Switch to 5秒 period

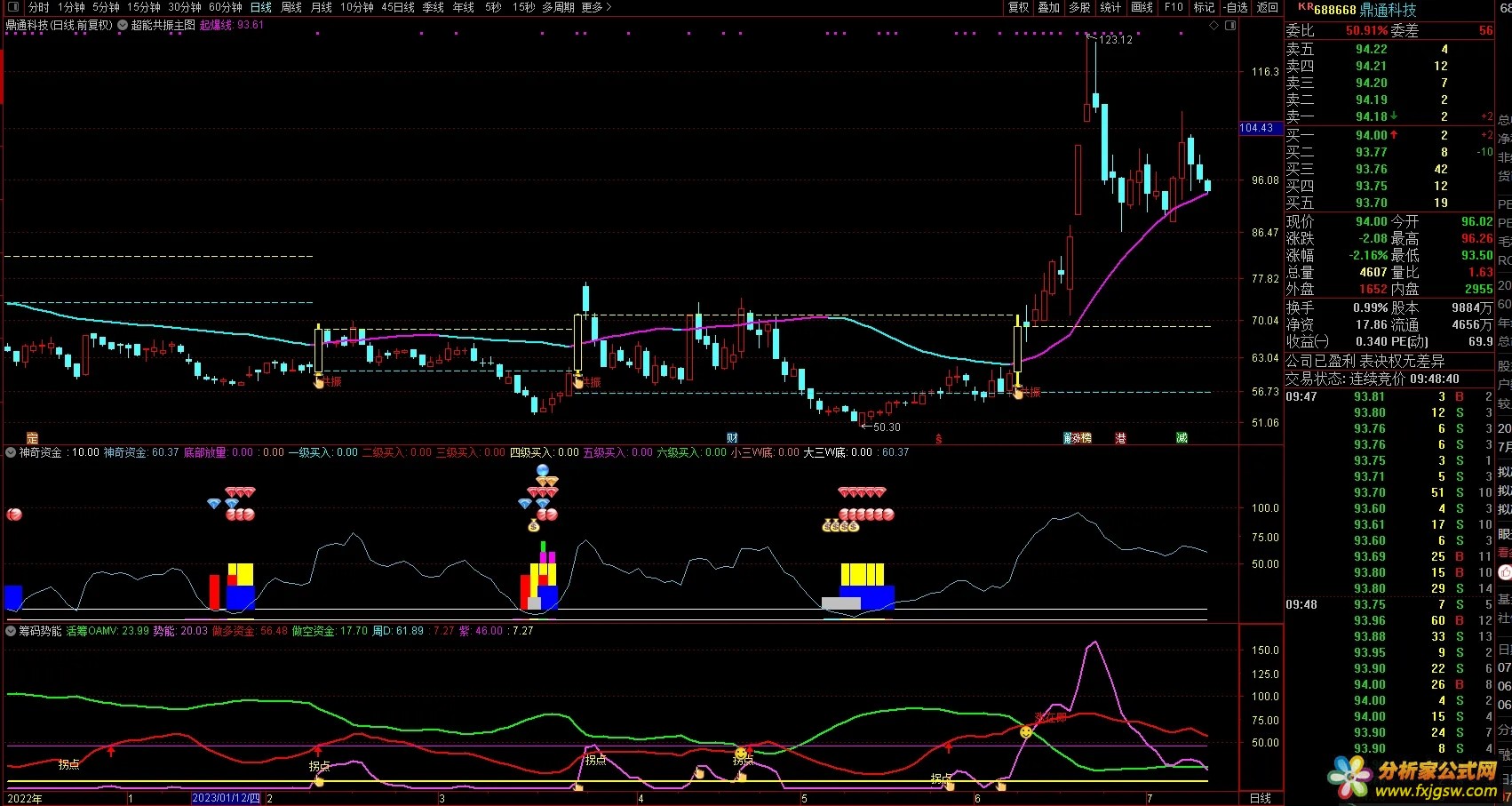pos(493,7)
